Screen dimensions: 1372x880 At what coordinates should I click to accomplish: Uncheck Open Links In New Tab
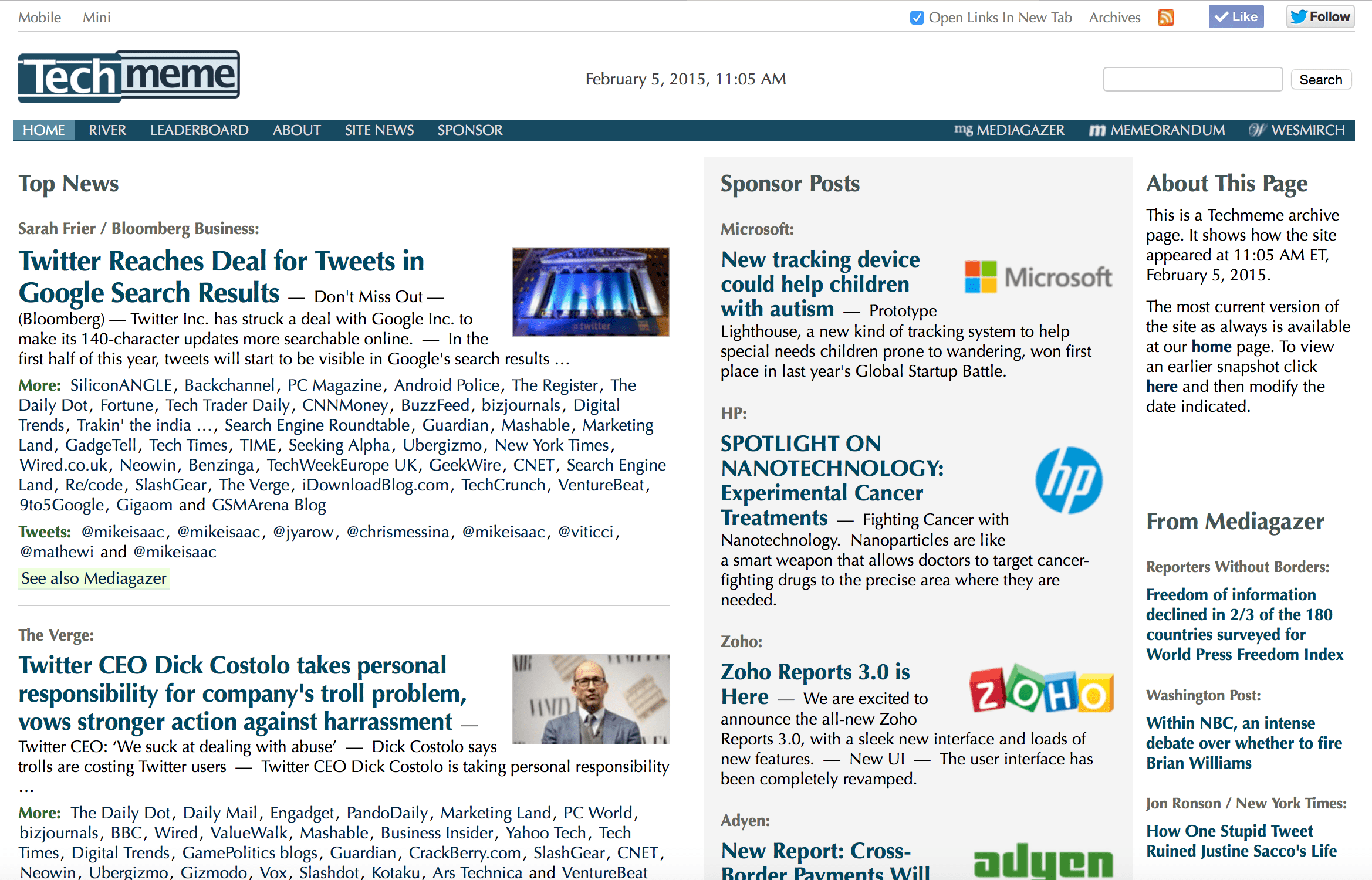click(917, 18)
